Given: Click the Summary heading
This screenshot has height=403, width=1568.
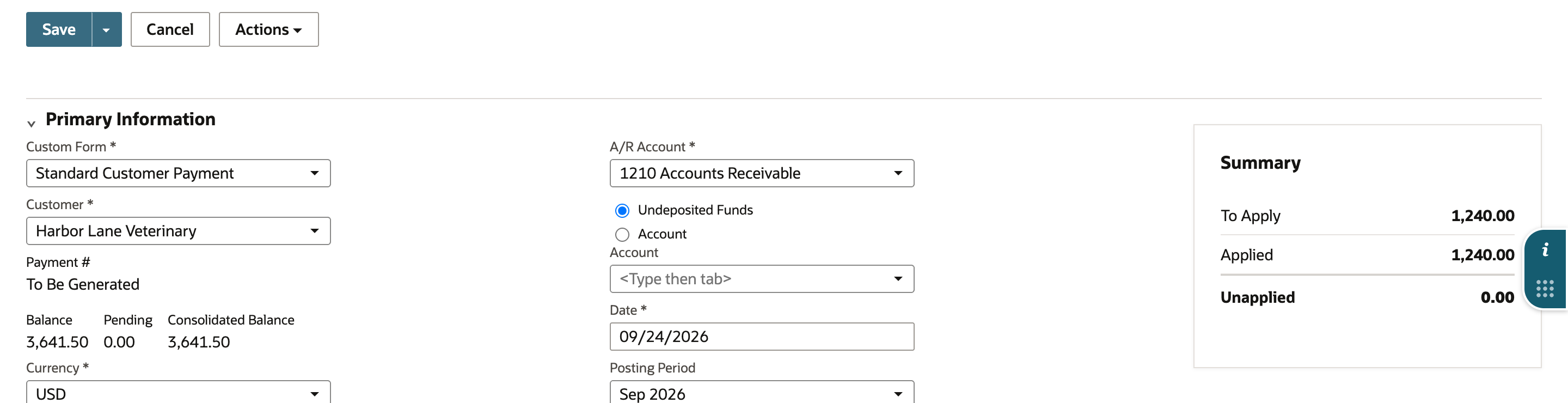Looking at the screenshot, I should [1260, 162].
